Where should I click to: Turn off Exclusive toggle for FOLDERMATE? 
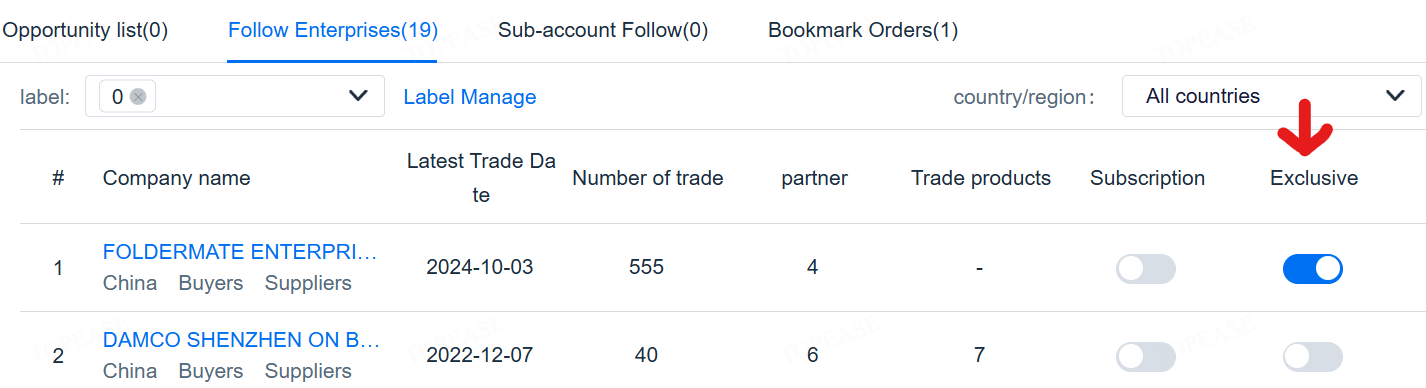pyautogui.click(x=1312, y=269)
